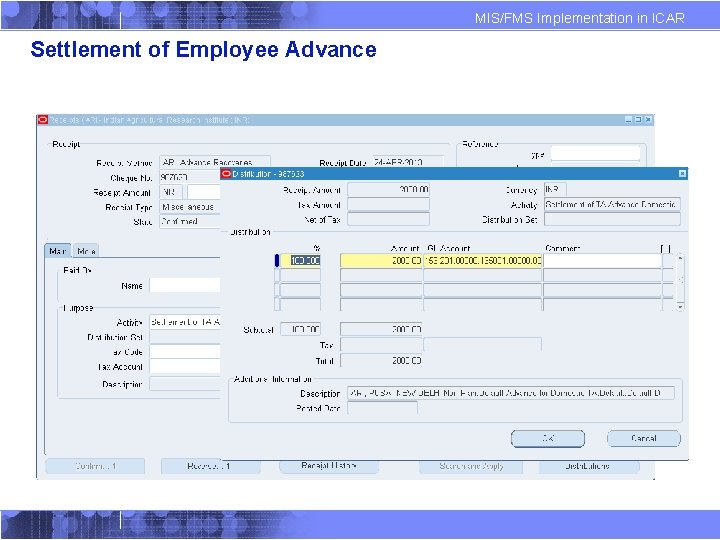
Task: Click the second distribution row GL Account cell
Action: (x=483, y=275)
